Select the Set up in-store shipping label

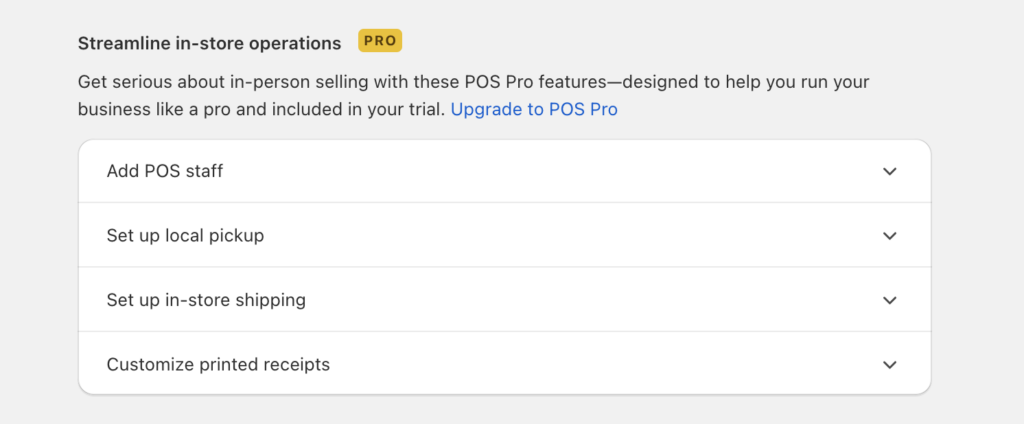(206, 300)
